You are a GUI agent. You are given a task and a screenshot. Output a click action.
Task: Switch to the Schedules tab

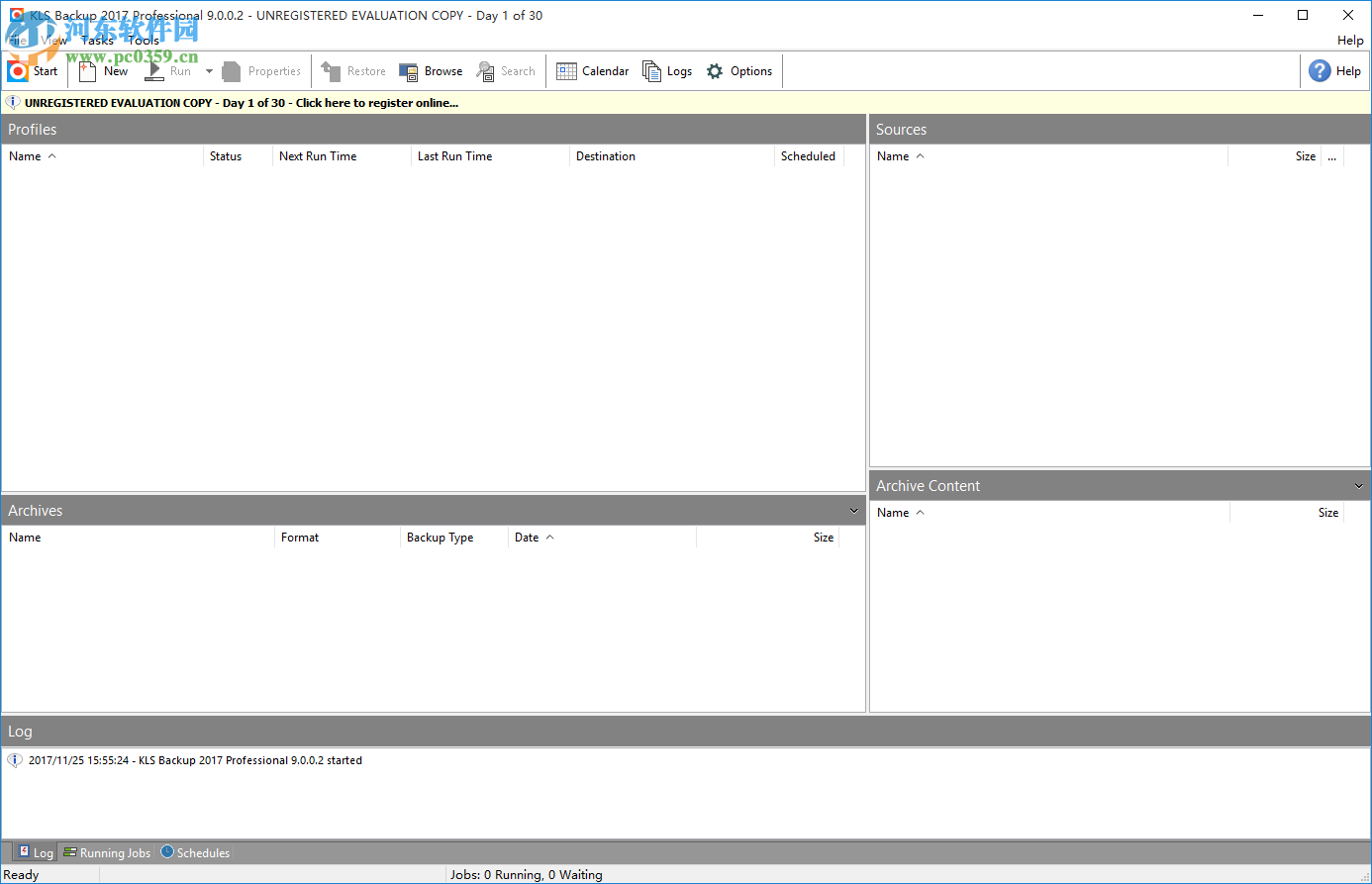coord(195,852)
